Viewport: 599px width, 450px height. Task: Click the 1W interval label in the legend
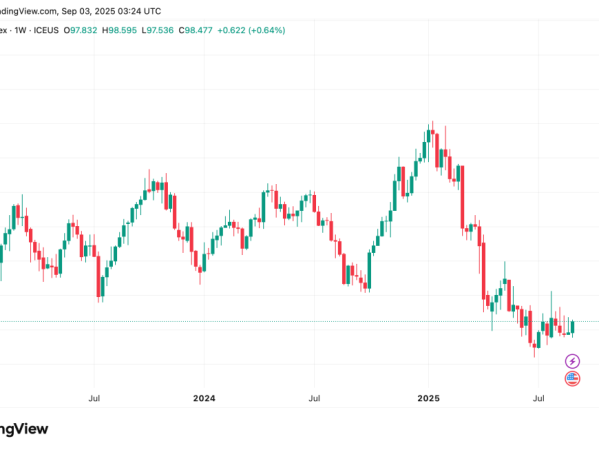[20, 30]
